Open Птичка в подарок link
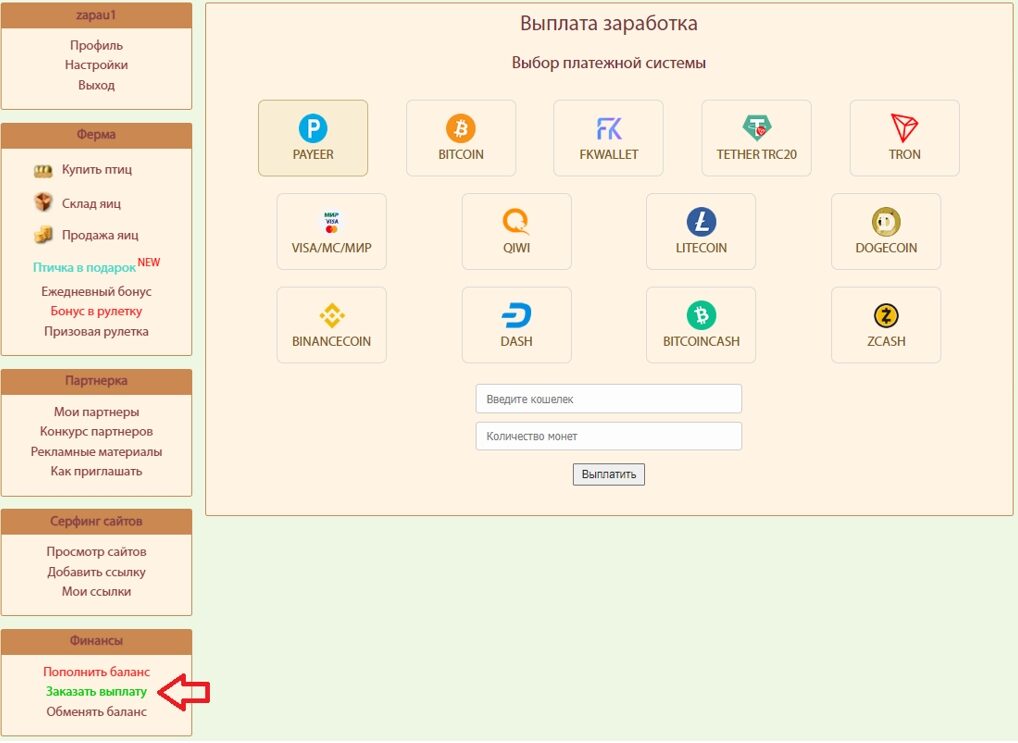Viewport: 1018px width, 743px height. [x=84, y=268]
